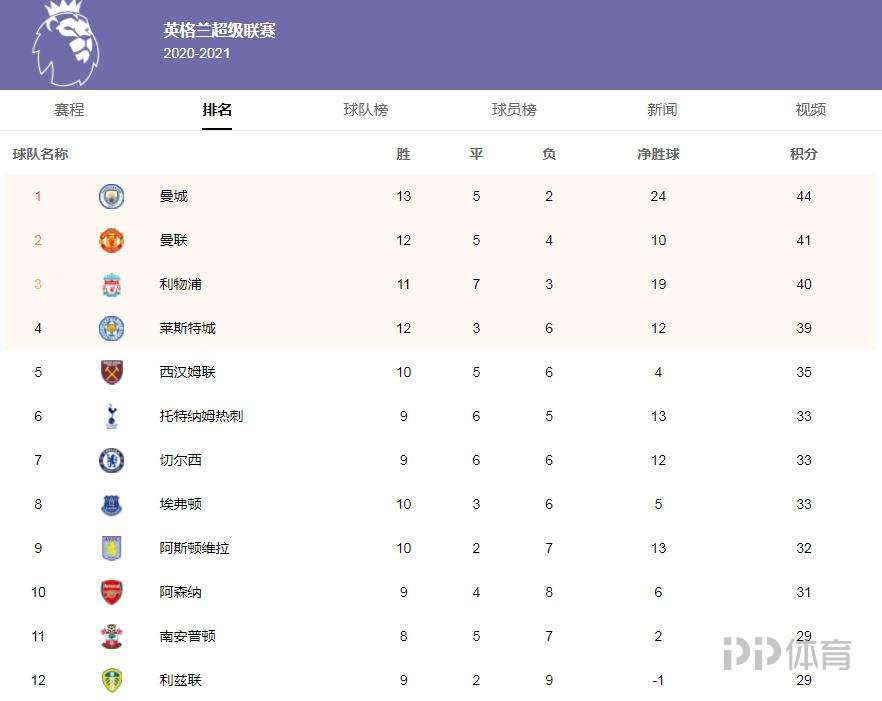
Task: Click the West Ham United badge
Action: (111, 372)
